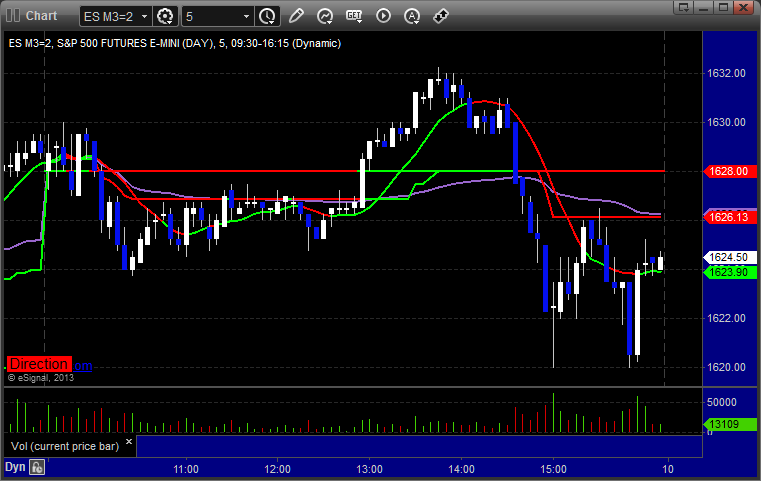Open the time template clock menu
761x481 pixels.
tap(267, 17)
